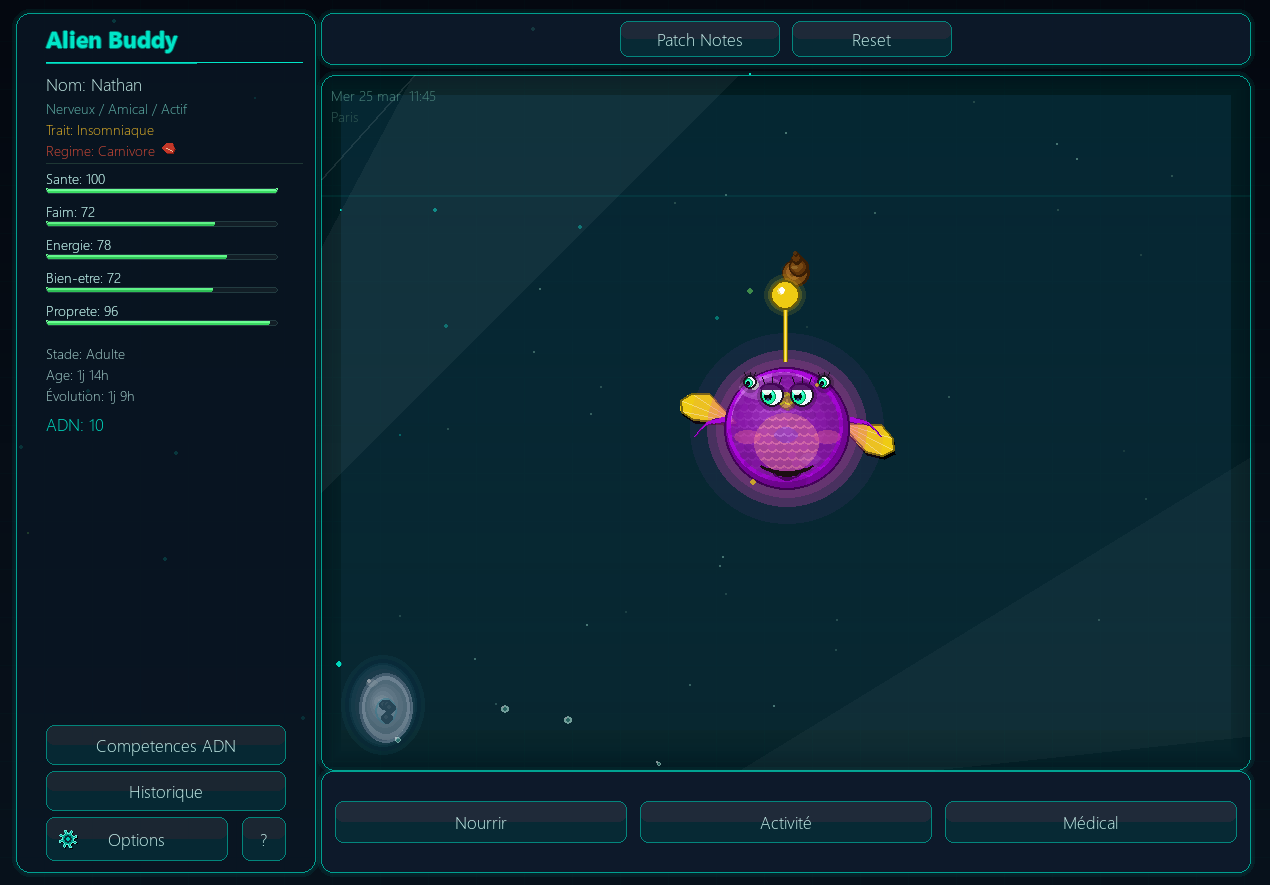This screenshot has height=885, width=1270.
Task: Click the Energie energy bar
Action: (162, 256)
